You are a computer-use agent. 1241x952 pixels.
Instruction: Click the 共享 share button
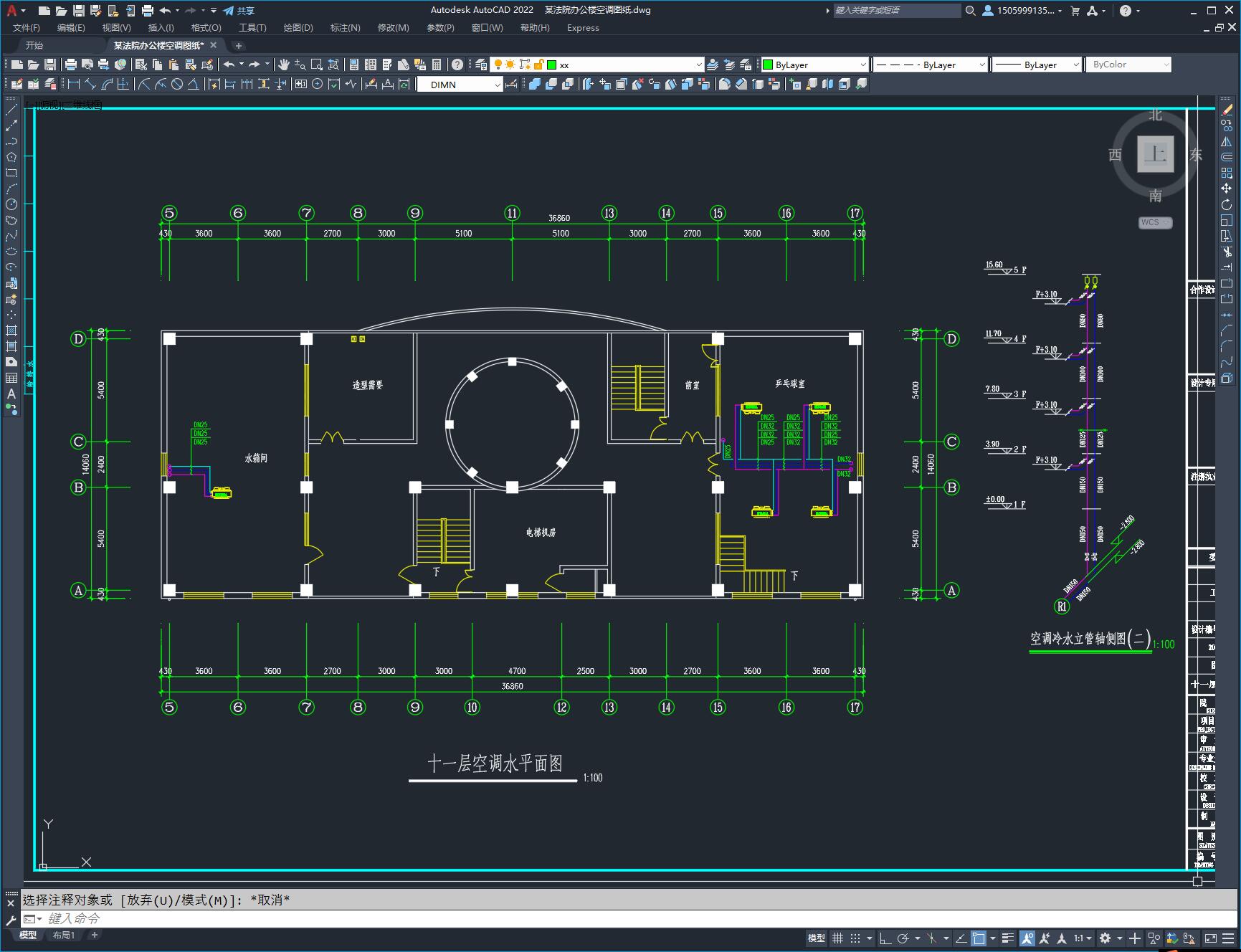tap(239, 11)
